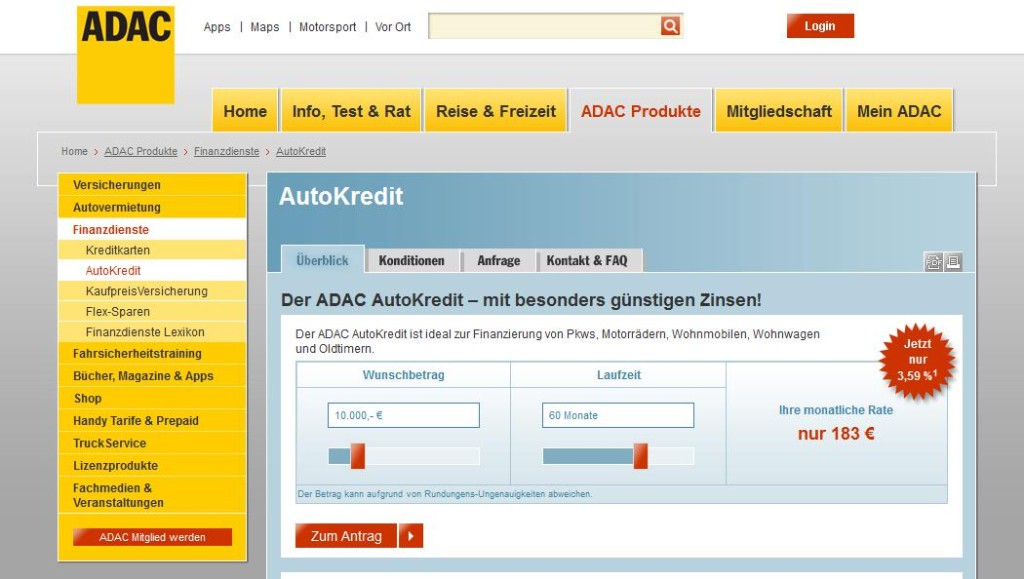Open the Vor Ort link
The height and width of the screenshot is (579, 1024).
pos(393,27)
